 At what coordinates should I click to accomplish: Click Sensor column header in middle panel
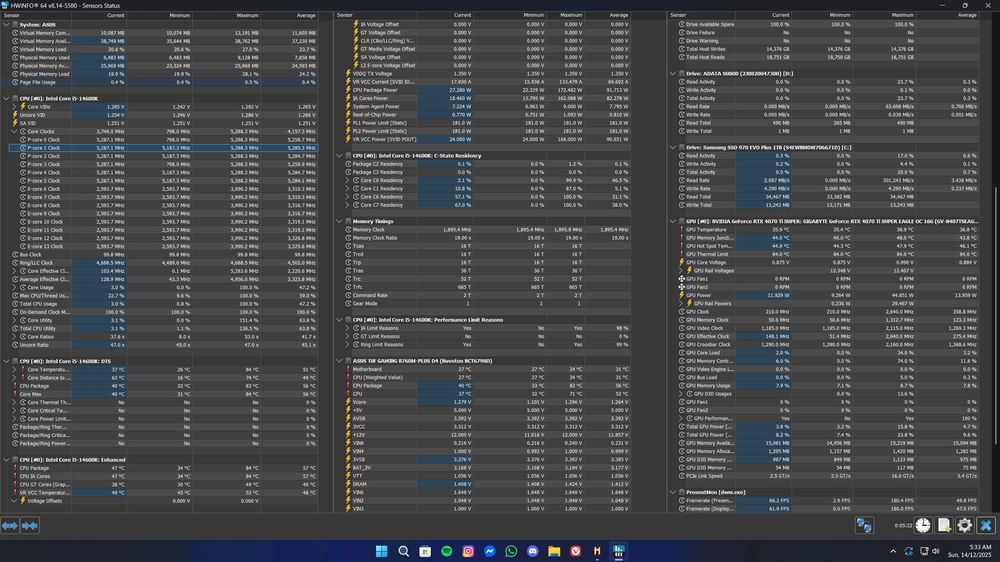tap(375, 15)
